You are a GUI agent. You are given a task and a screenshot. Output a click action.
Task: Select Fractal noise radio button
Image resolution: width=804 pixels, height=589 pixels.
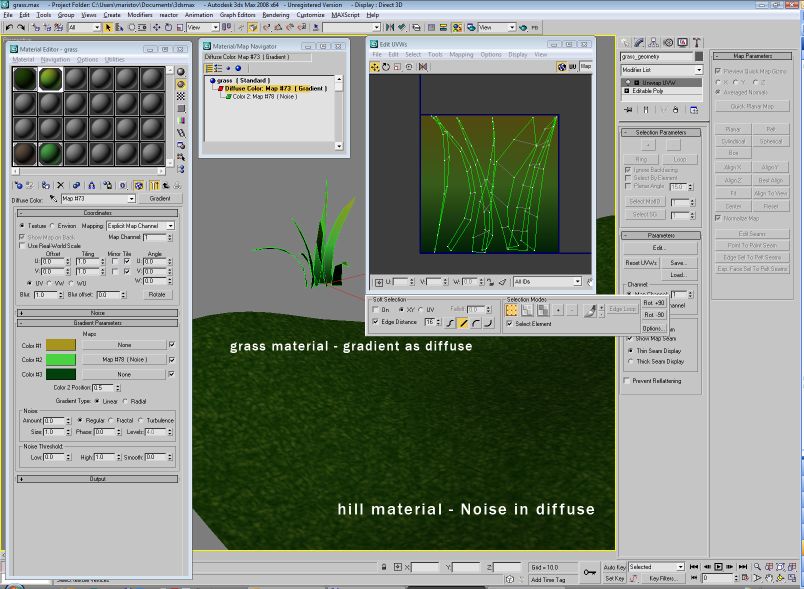[111, 420]
